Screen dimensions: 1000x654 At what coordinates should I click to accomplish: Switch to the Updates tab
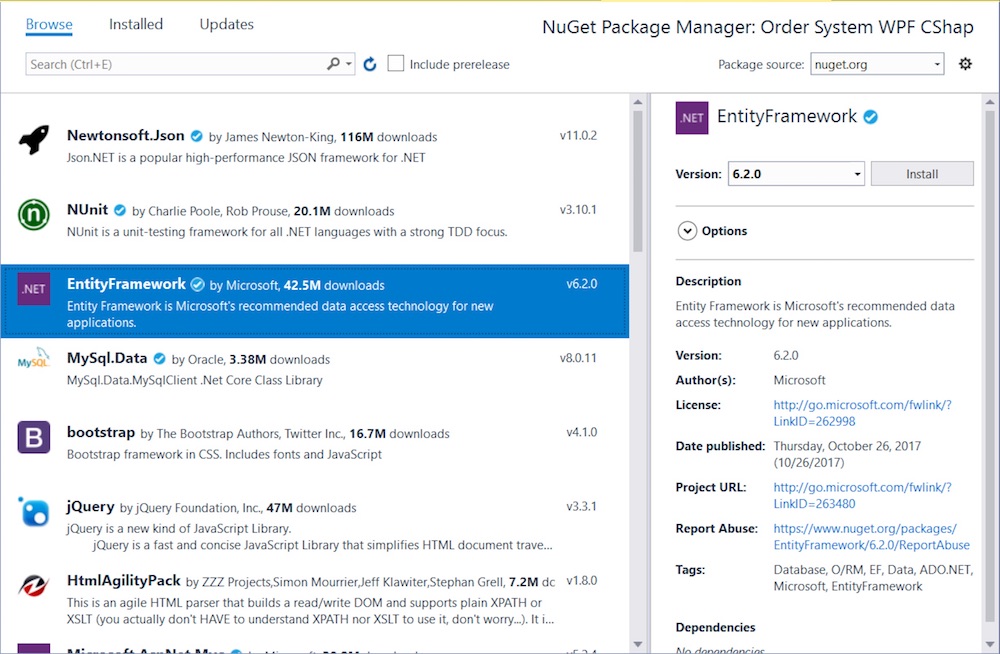[x=226, y=24]
